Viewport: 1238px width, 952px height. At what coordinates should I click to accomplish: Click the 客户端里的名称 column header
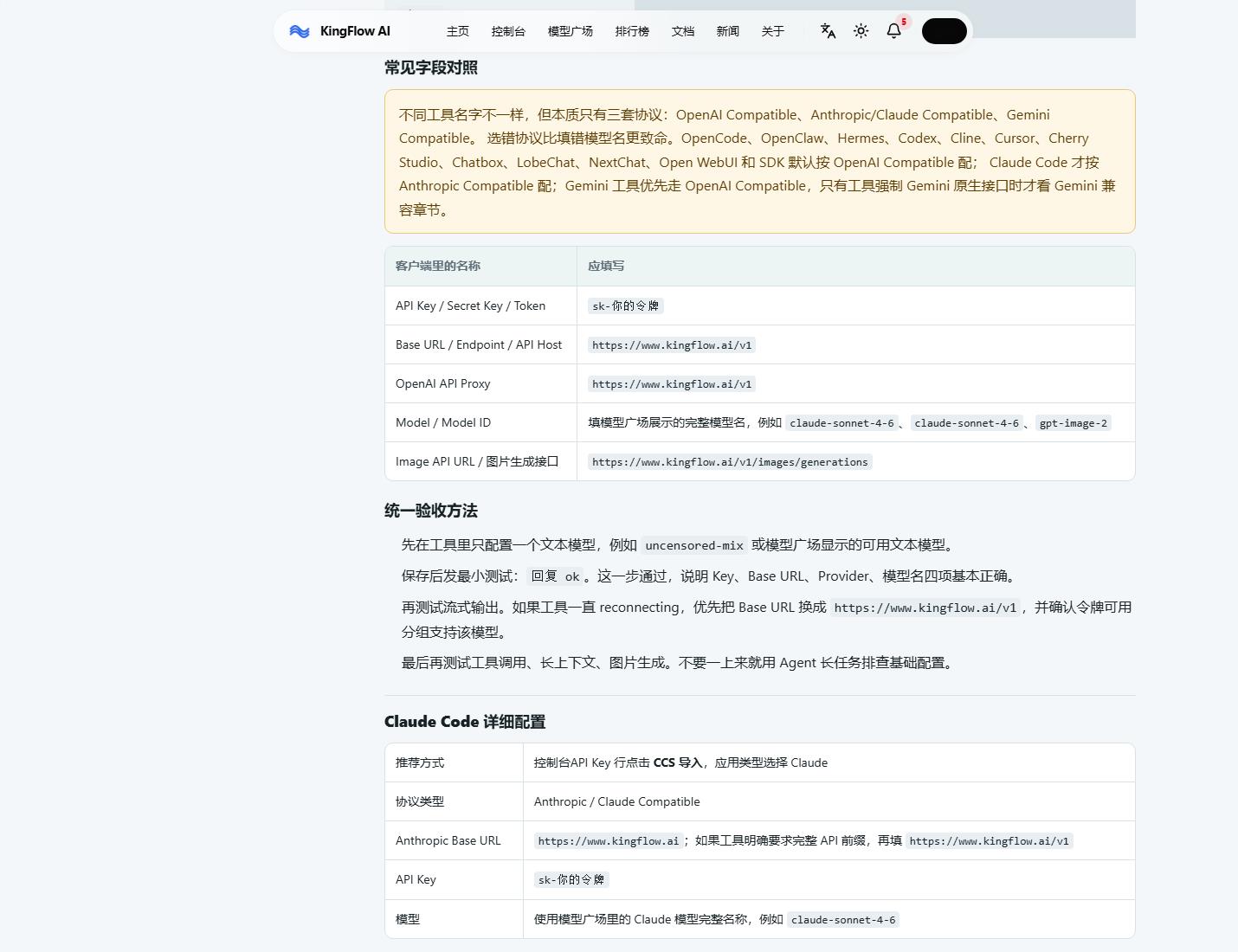(438, 266)
